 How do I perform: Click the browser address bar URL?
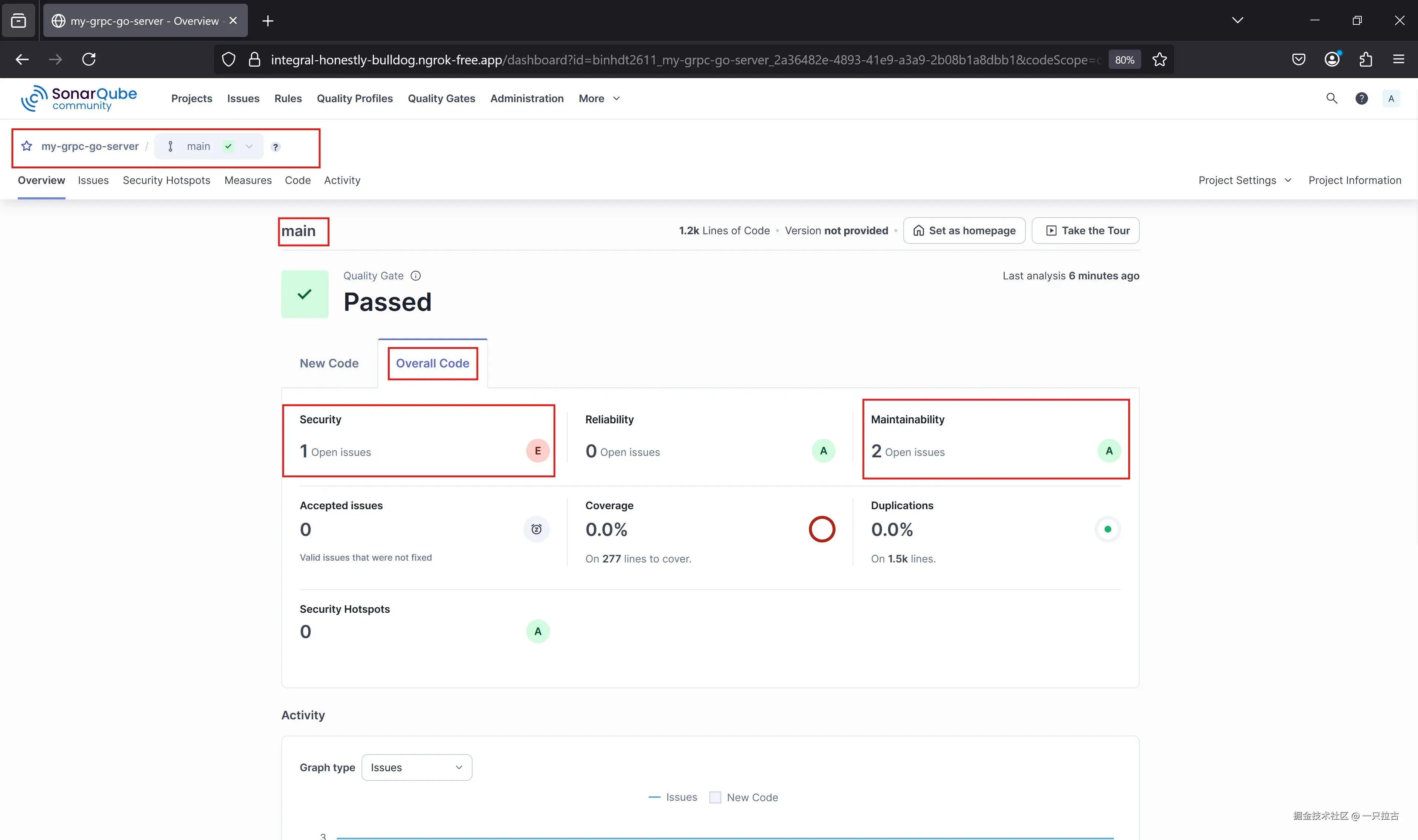679,60
